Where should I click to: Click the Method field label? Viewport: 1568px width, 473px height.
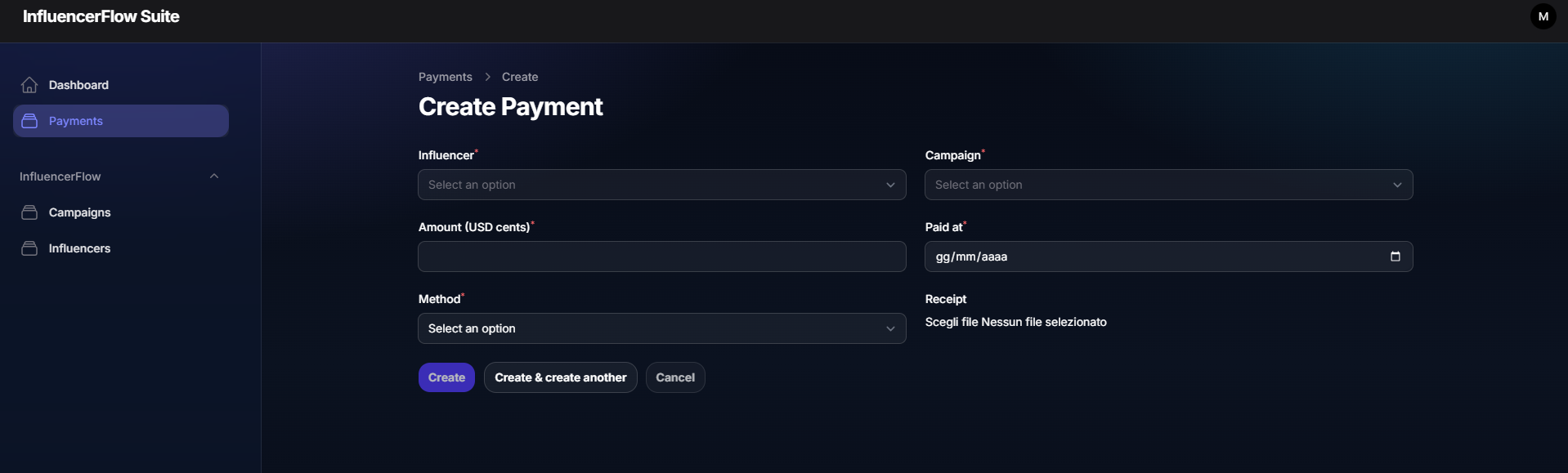click(440, 299)
